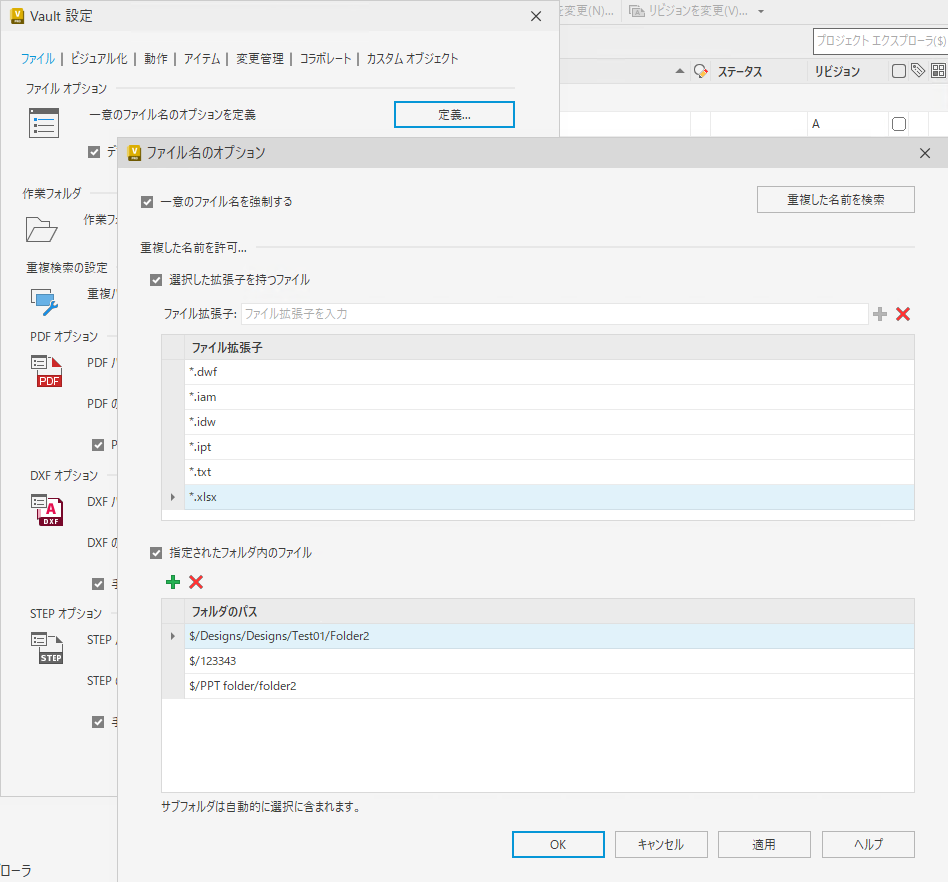
Task: Click the DXF options icon
Action: click(x=47, y=510)
